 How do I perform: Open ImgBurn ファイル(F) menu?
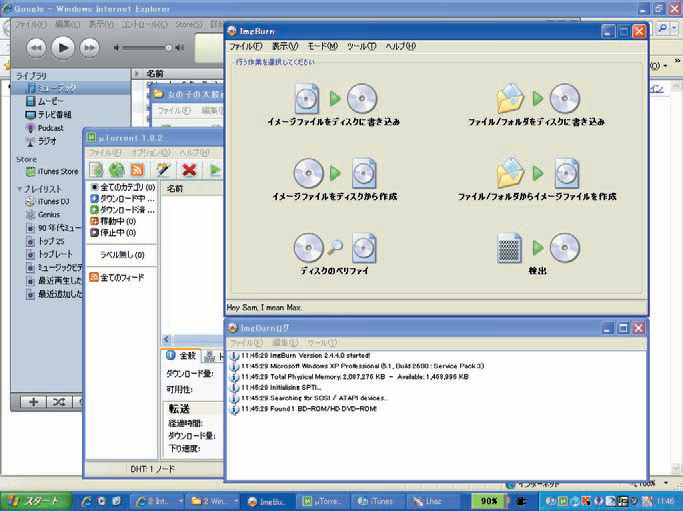[246, 46]
